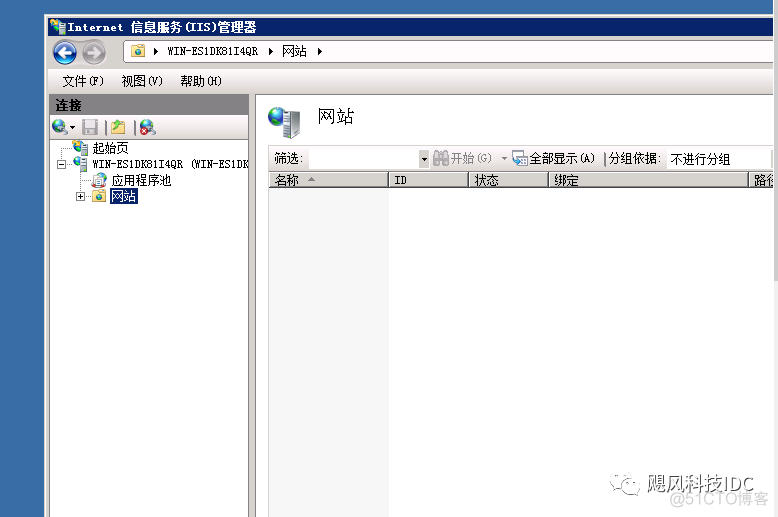Click the 全部显示(A) button

[x=553, y=159]
